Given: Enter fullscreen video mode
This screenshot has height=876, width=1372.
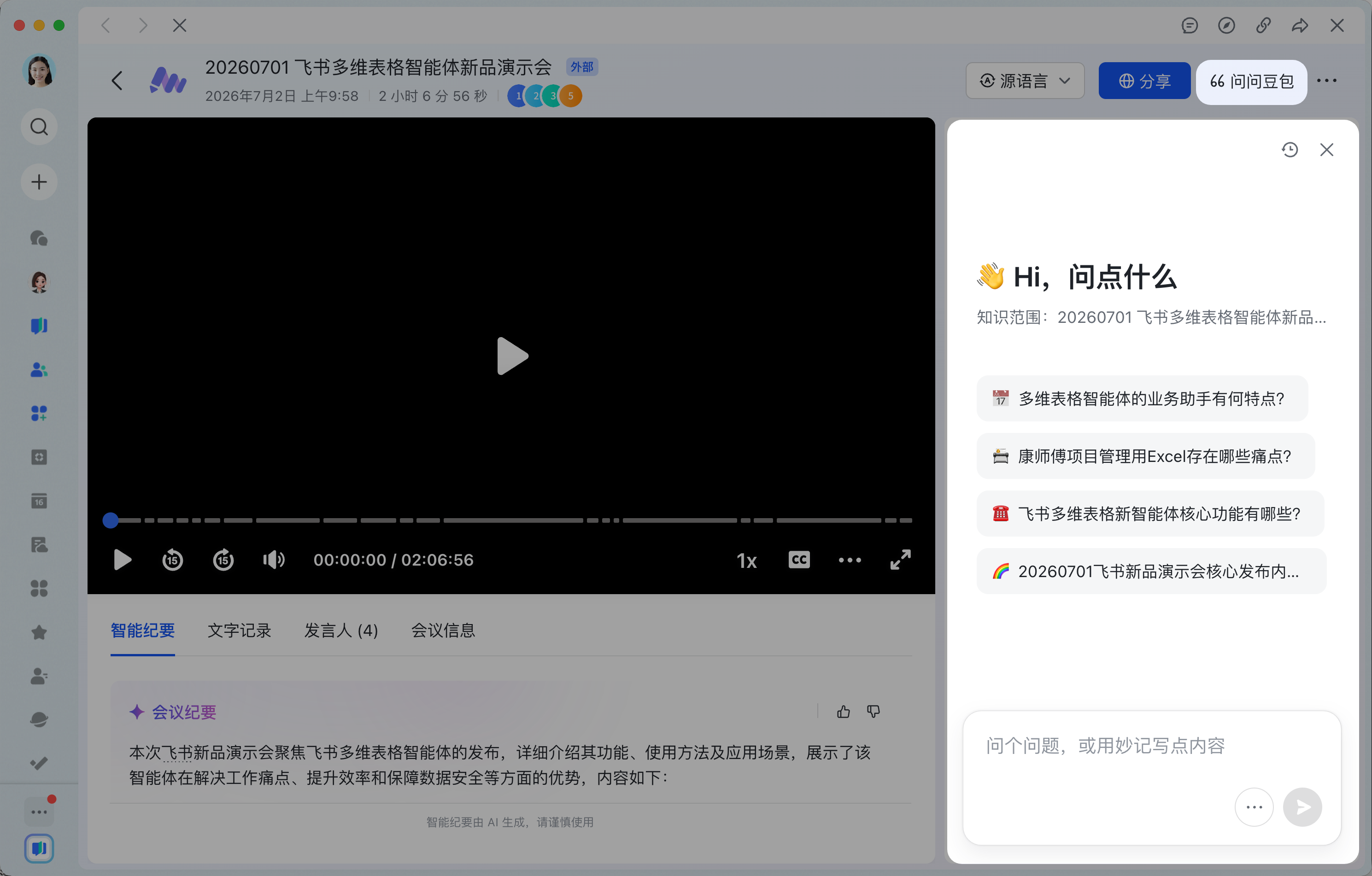Looking at the screenshot, I should pos(900,560).
